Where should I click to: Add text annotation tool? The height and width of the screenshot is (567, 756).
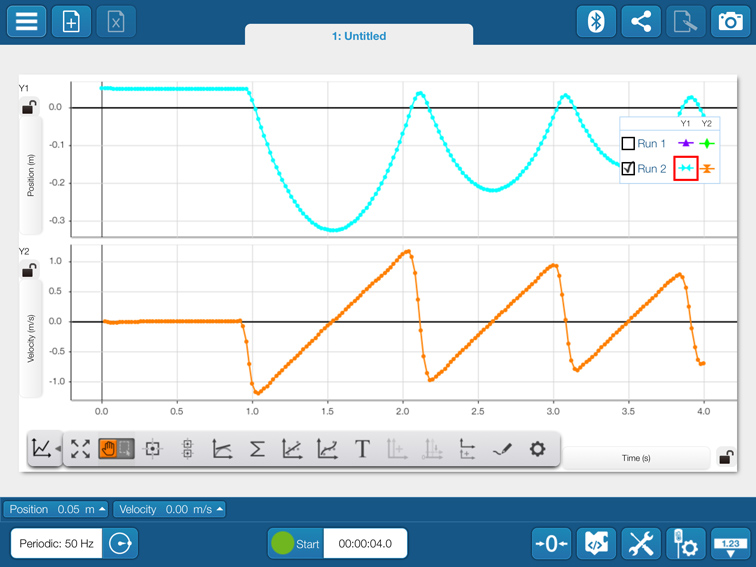point(362,449)
